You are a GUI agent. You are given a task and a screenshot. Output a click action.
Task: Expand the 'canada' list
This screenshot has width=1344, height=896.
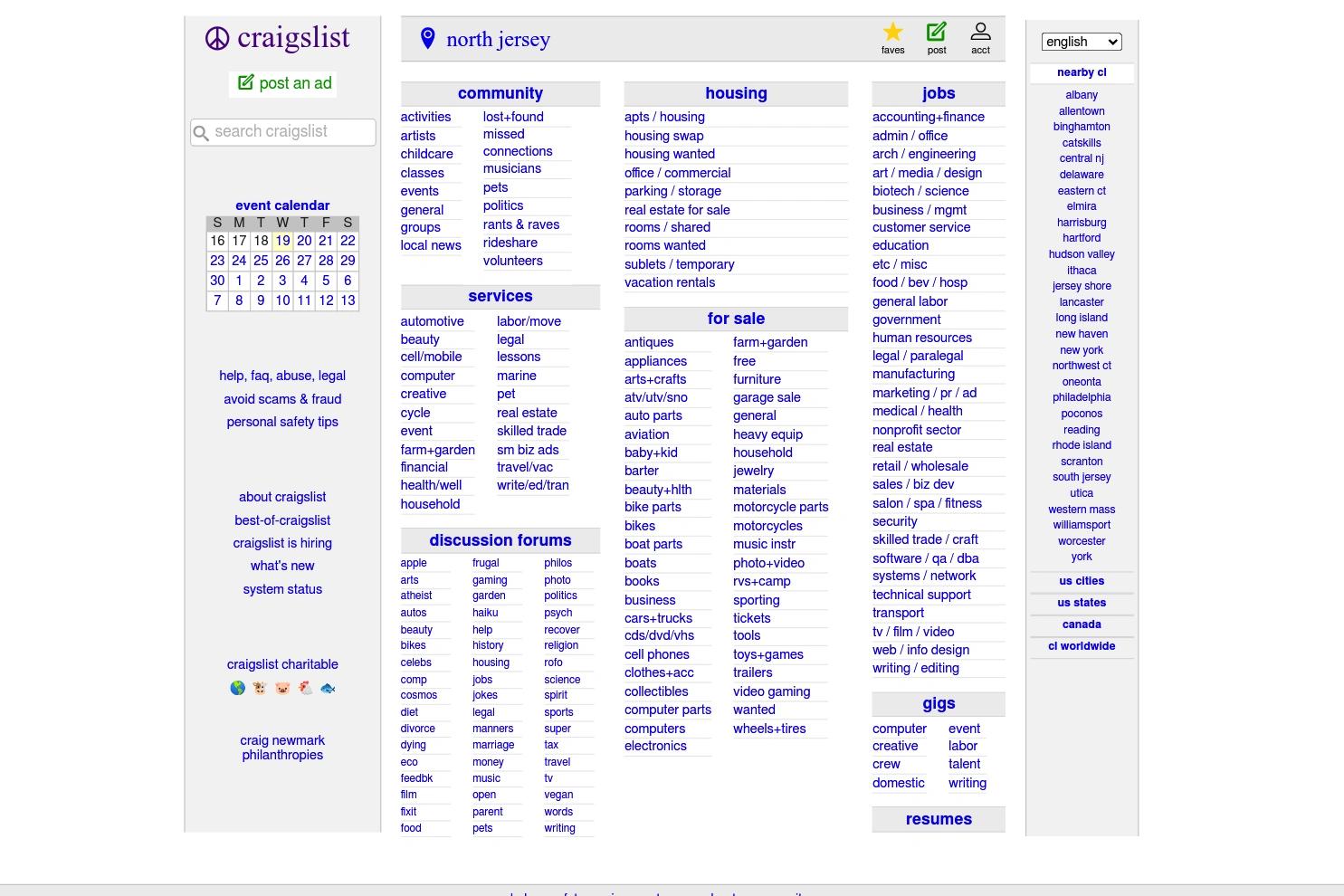coord(1082,624)
